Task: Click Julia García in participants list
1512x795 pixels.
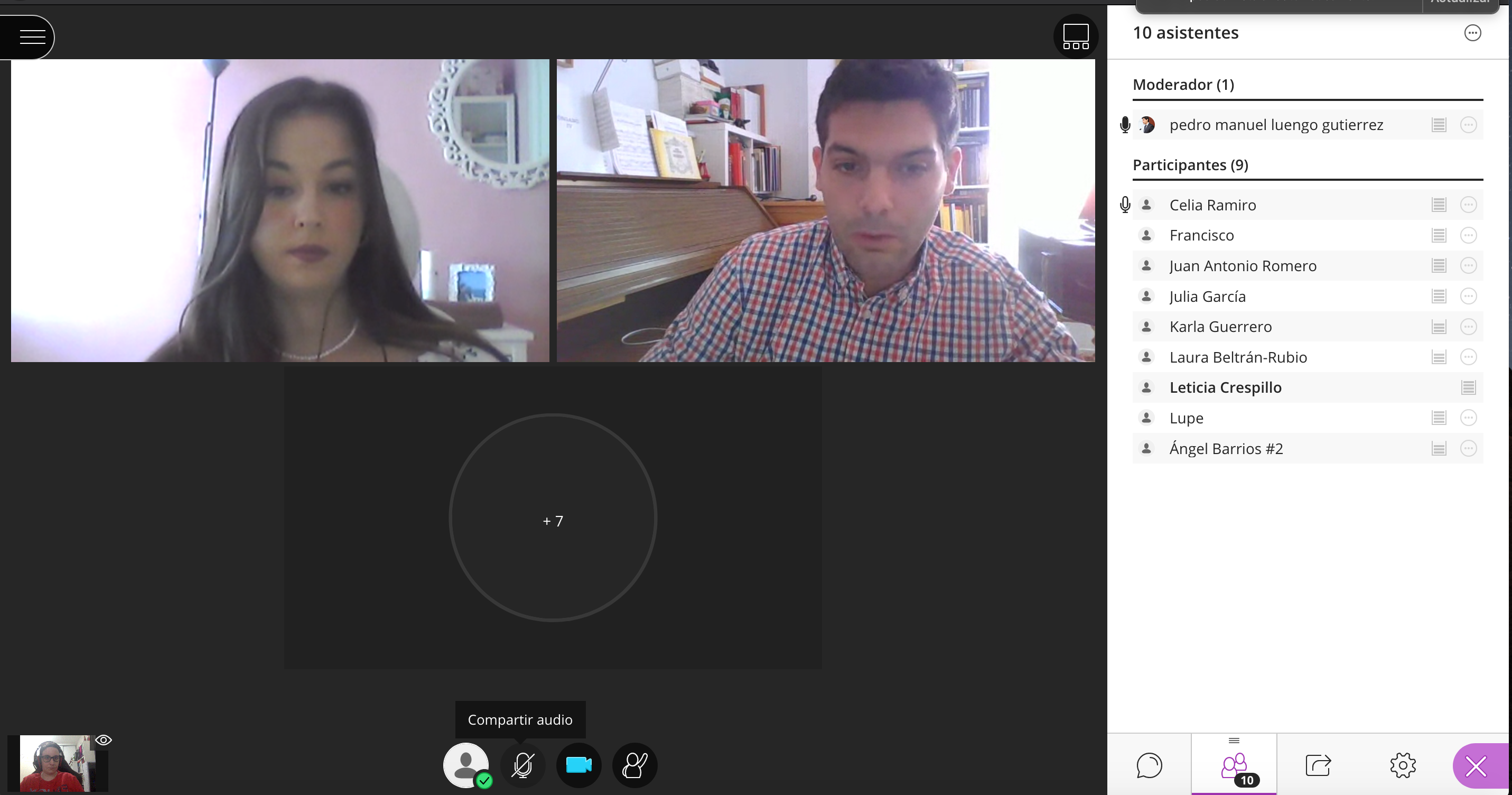Action: 1207,297
